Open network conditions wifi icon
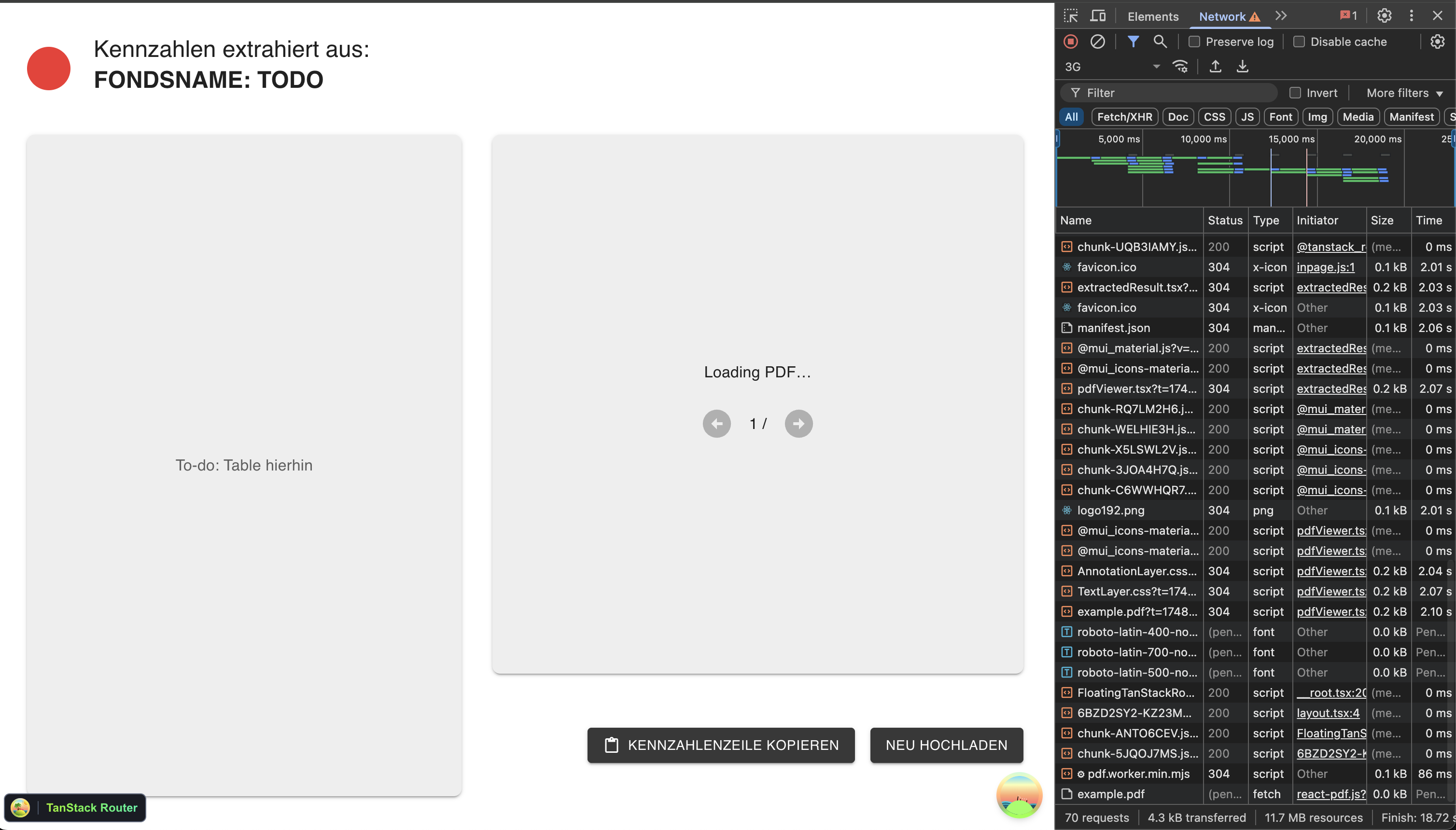Image resolution: width=1456 pixels, height=830 pixels. [1180, 67]
